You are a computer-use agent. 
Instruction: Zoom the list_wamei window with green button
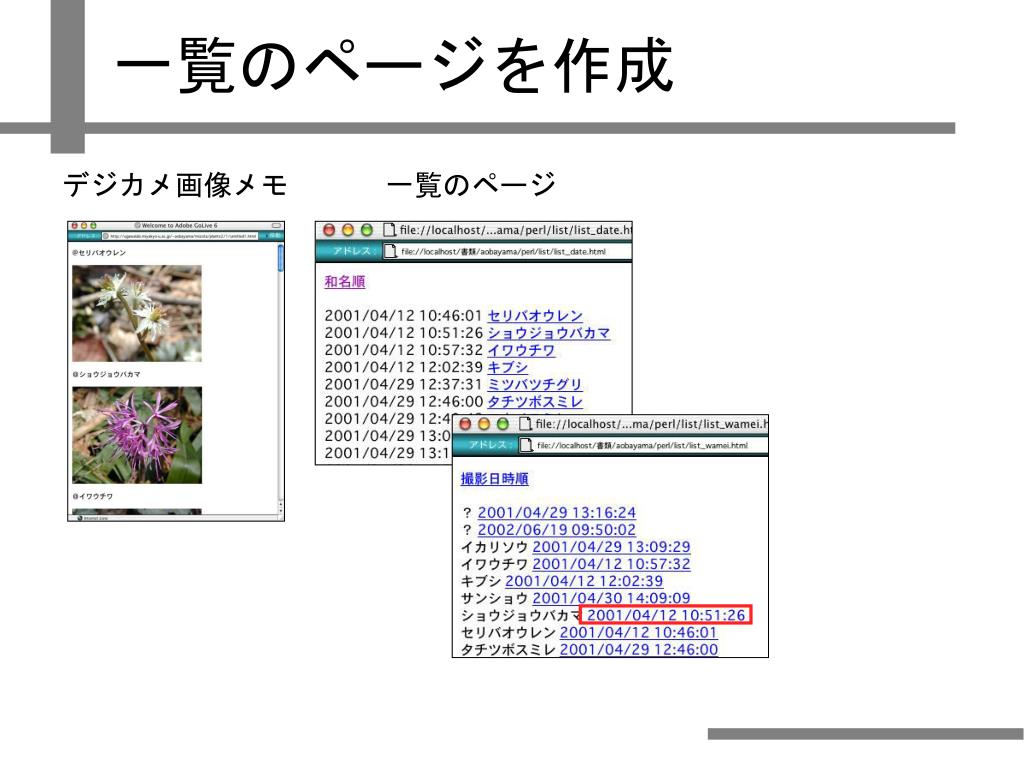[x=503, y=424]
